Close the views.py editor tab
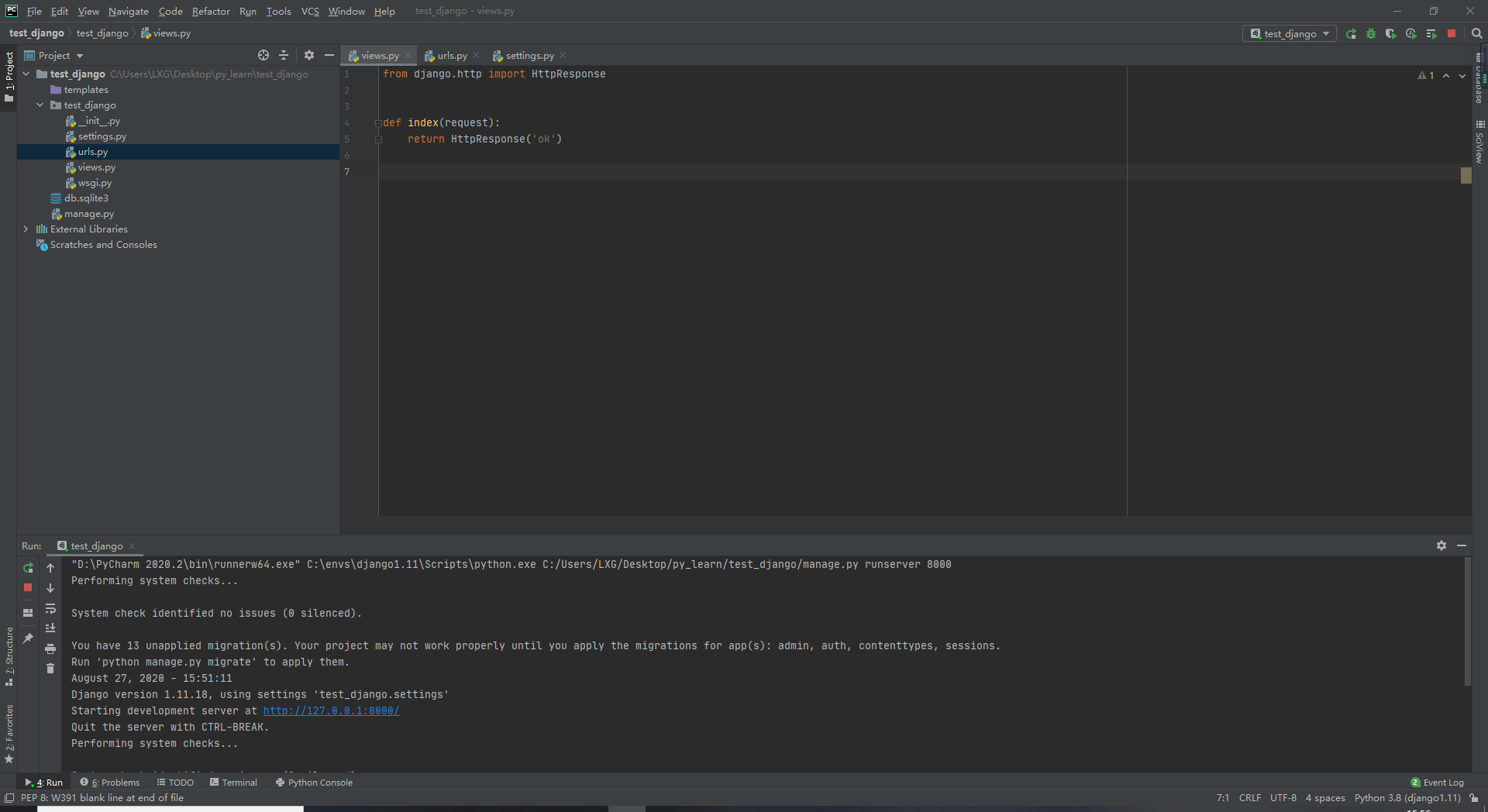Screen dimensions: 1488x812 pyautogui.click(x=408, y=55)
